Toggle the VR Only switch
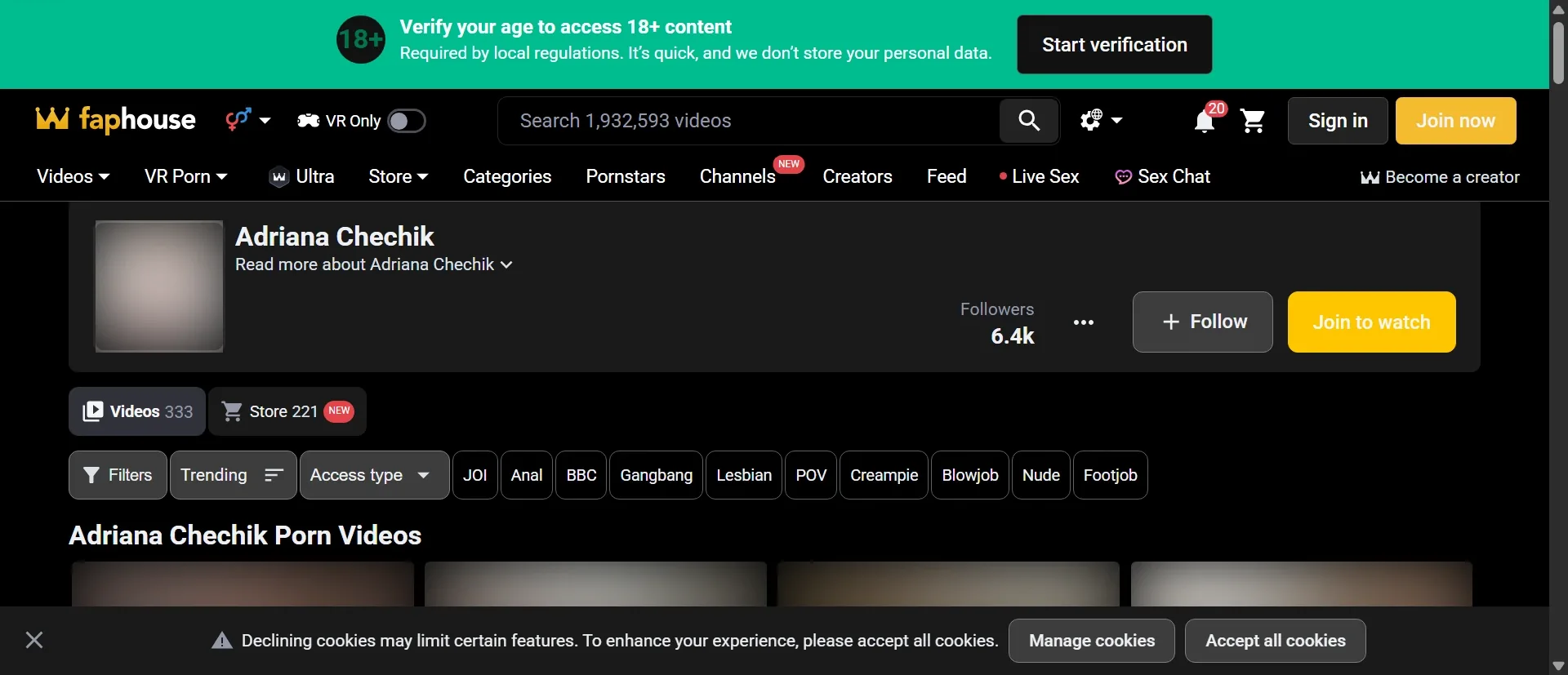Viewport: 1568px width, 675px height. pyautogui.click(x=407, y=121)
